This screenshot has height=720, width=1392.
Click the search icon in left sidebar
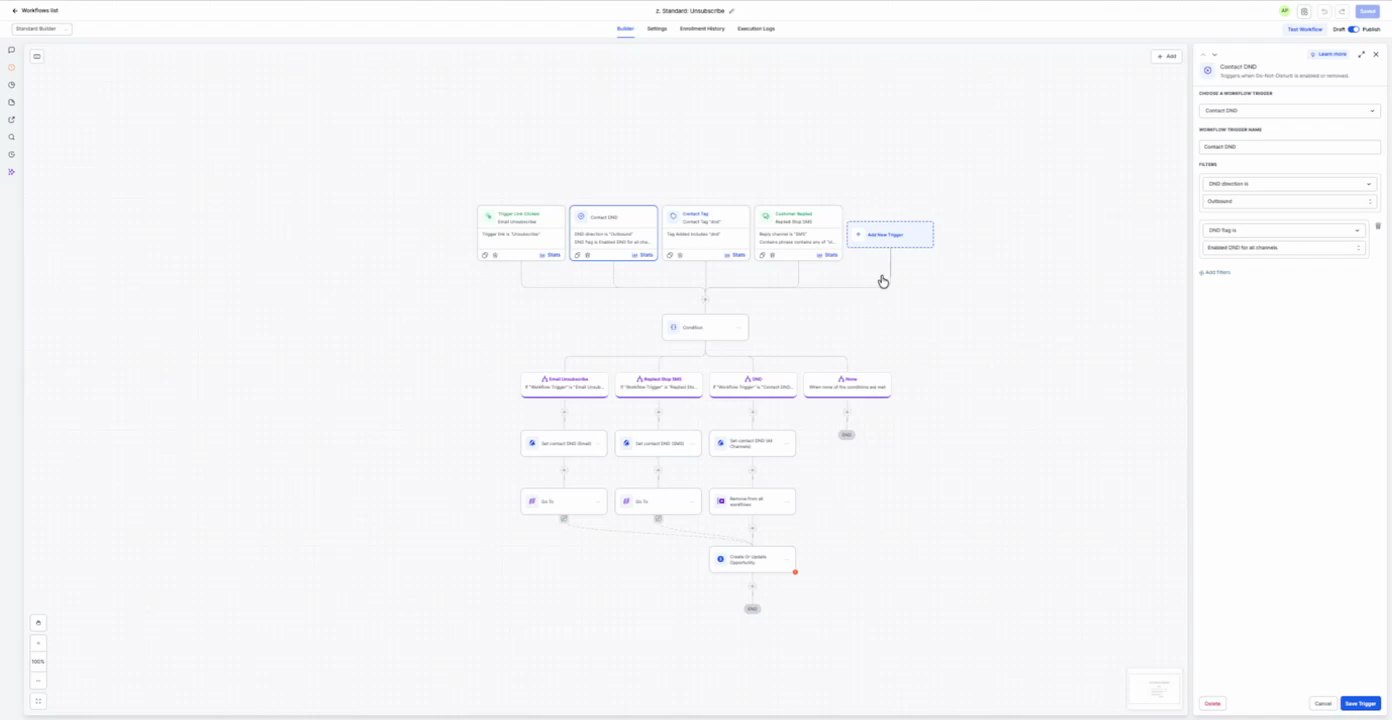(x=12, y=137)
